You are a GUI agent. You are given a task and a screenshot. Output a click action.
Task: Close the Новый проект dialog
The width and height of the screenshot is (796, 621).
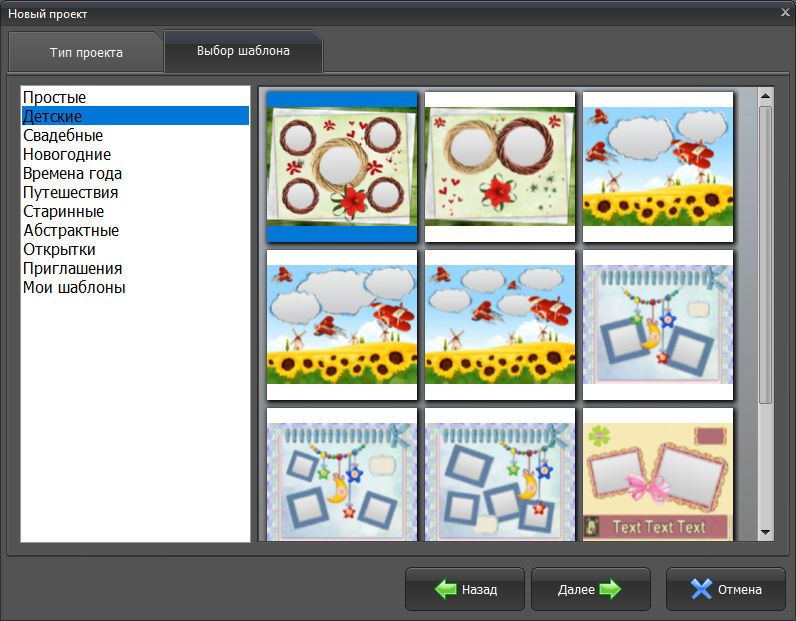(x=785, y=13)
